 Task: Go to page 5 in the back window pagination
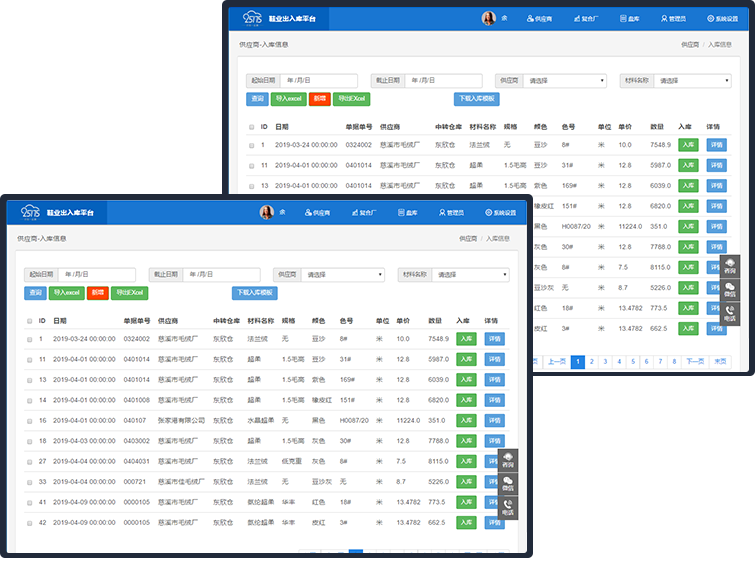[633, 362]
